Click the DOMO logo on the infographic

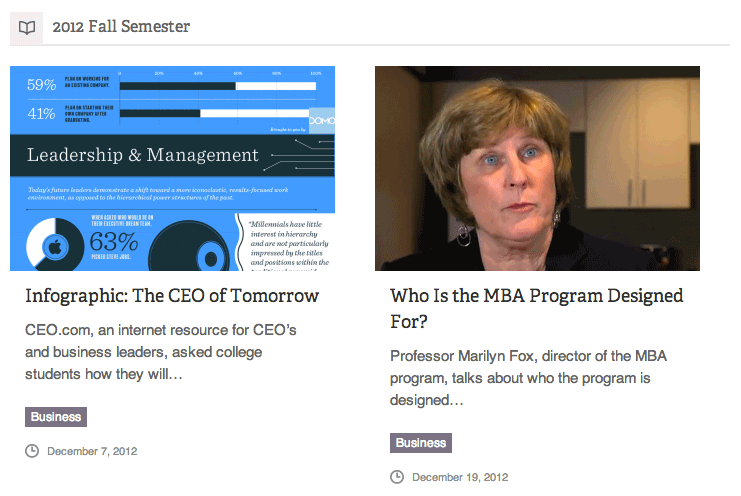pyautogui.click(x=322, y=121)
